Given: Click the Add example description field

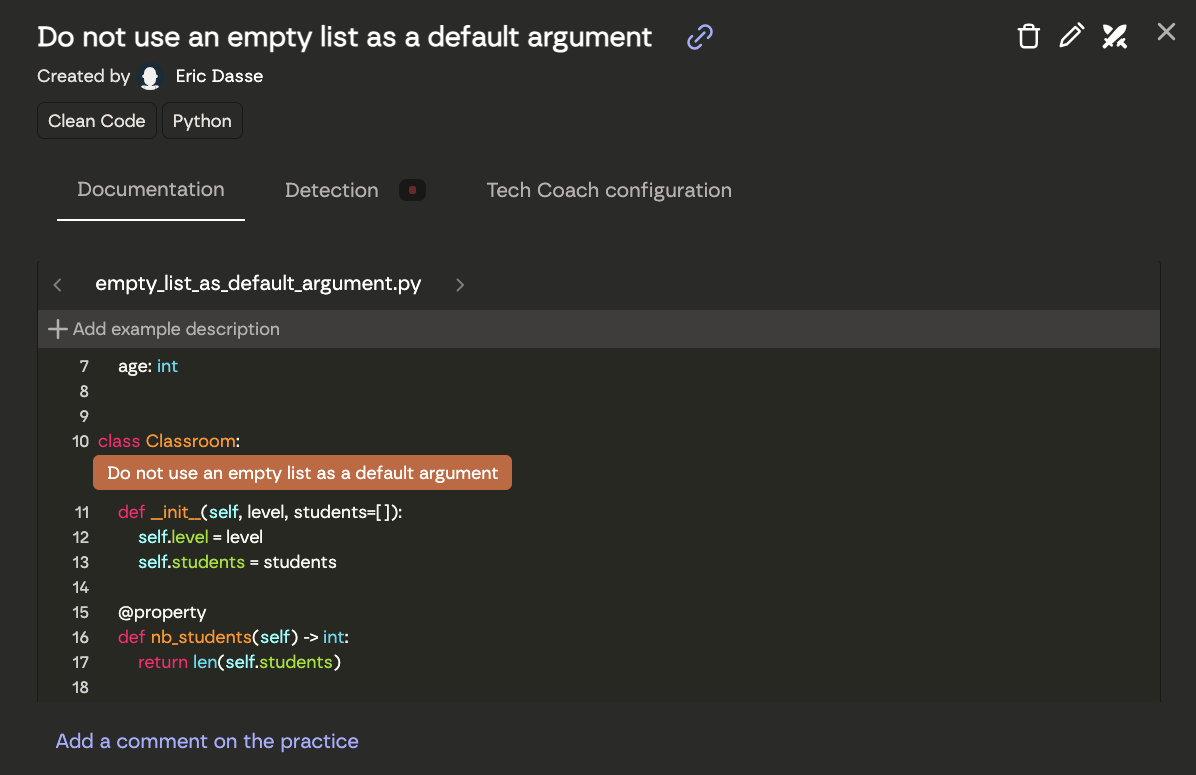Looking at the screenshot, I should (177, 329).
